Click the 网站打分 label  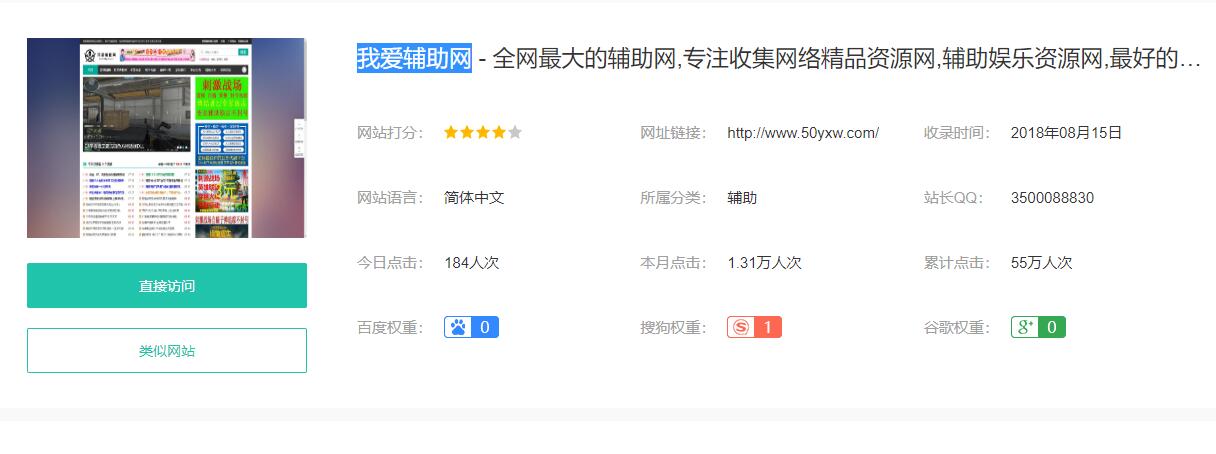tap(391, 133)
